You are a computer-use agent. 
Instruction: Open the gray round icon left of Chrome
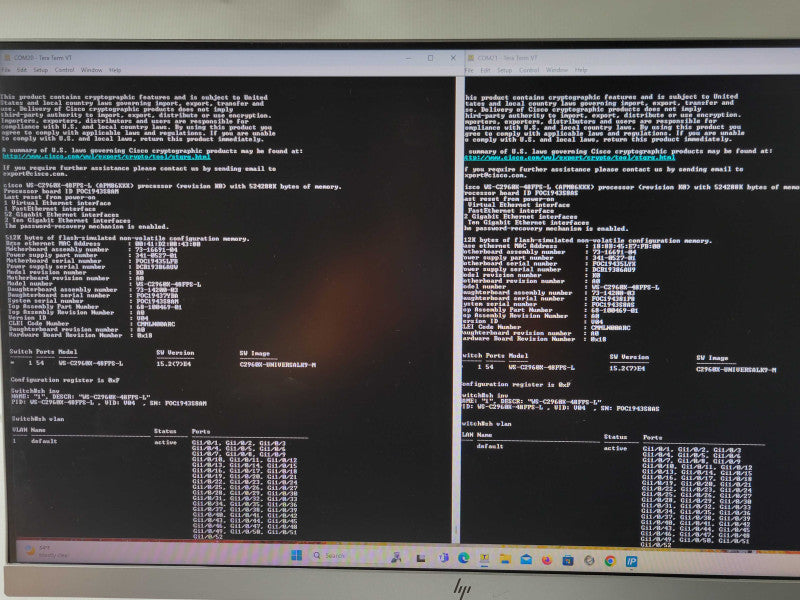click(589, 561)
